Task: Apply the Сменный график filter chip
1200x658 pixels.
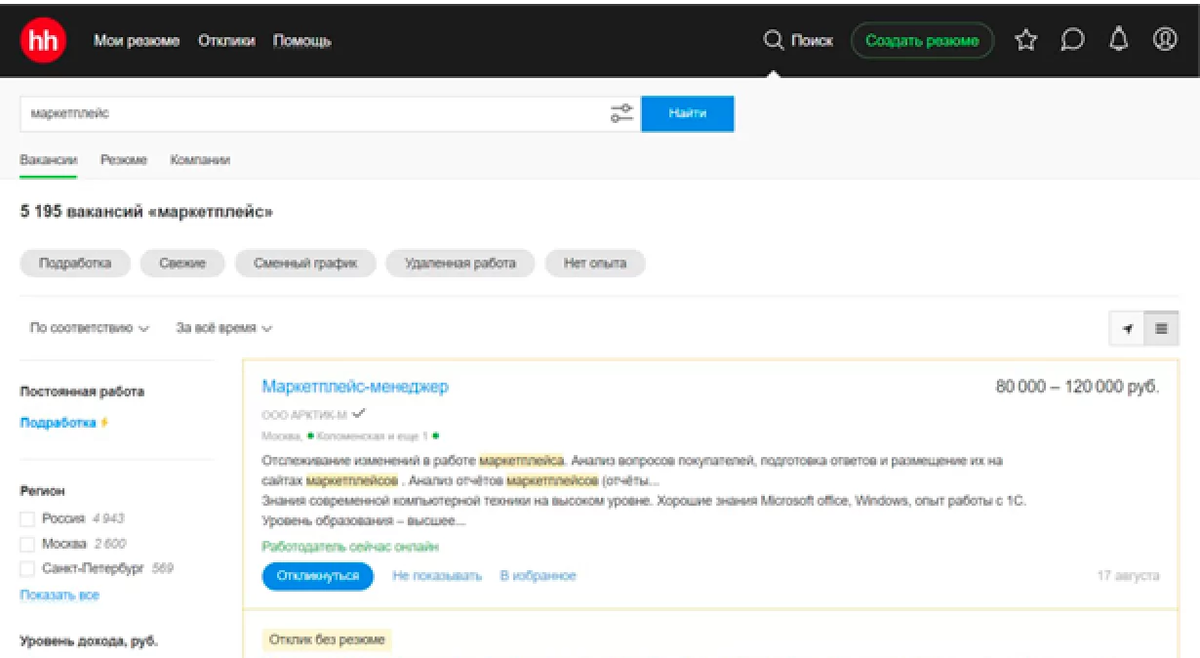Action: tap(305, 264)
